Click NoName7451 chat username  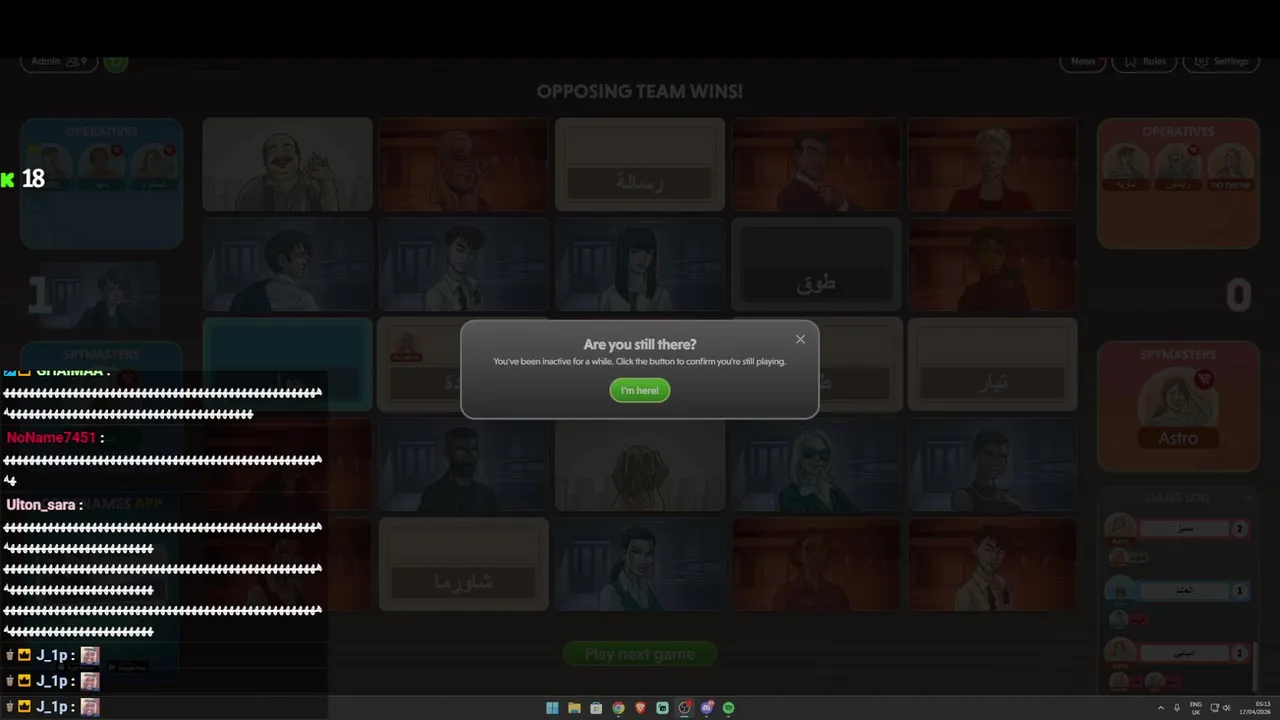tap(51, 438)
